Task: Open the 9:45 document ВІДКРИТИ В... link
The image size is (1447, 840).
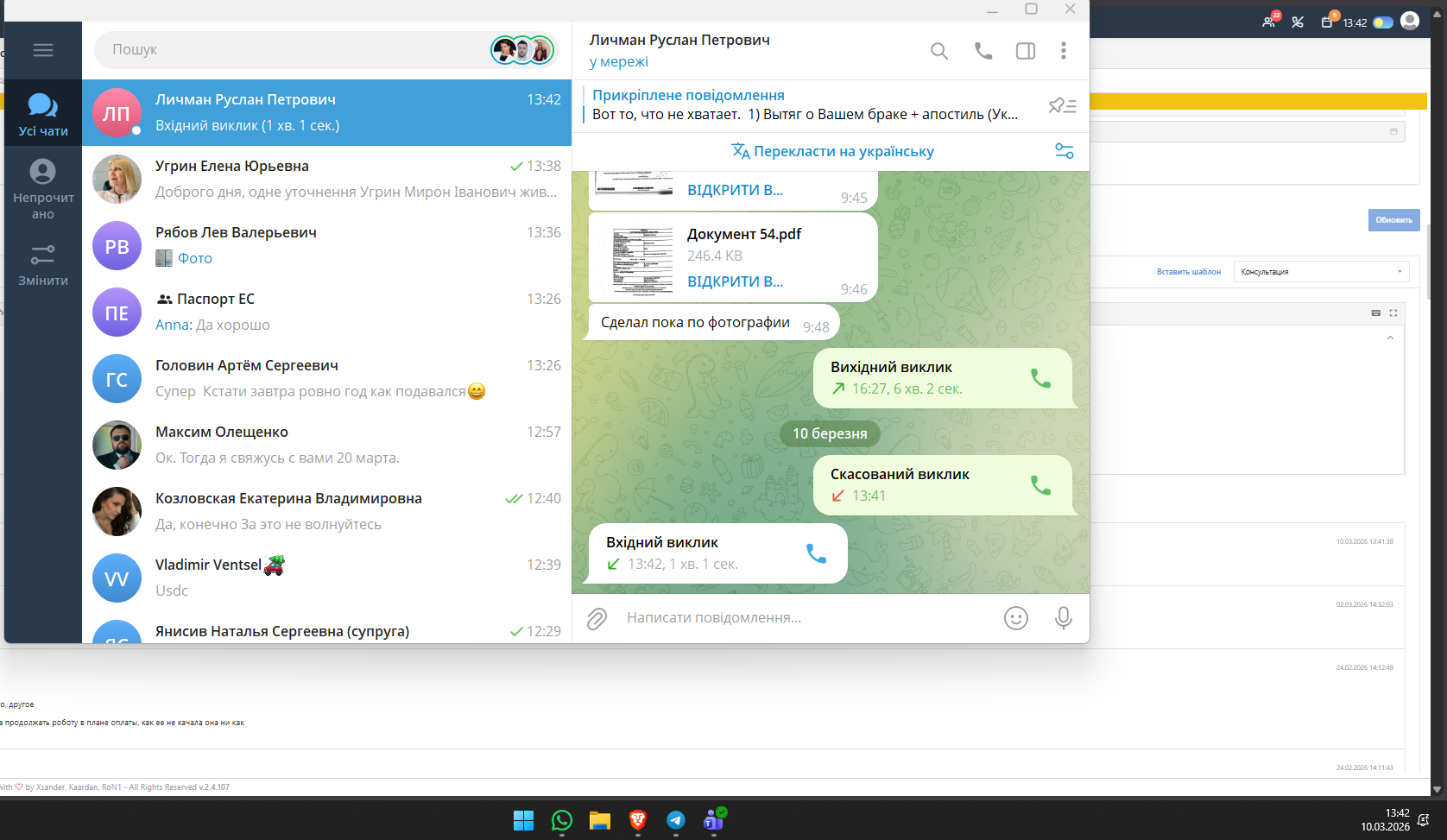Action: pyautogui.click(x=736, y=190)
